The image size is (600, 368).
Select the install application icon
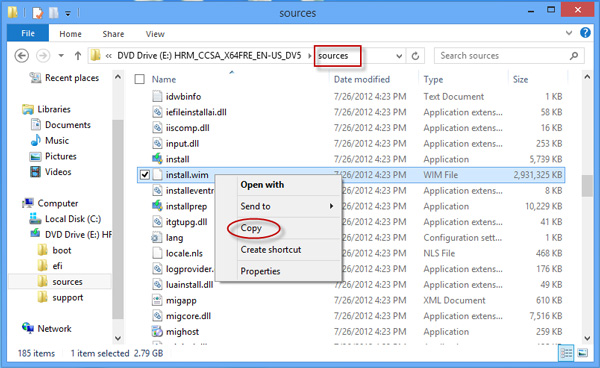coord(157,159)
